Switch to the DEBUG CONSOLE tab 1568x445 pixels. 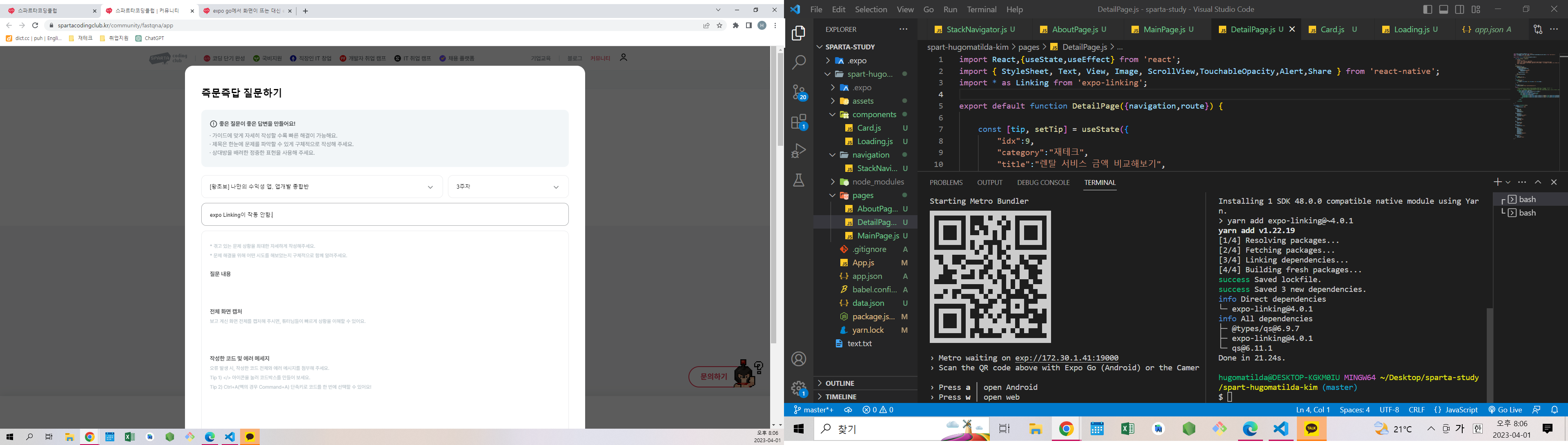click(x=1043, y=182)
